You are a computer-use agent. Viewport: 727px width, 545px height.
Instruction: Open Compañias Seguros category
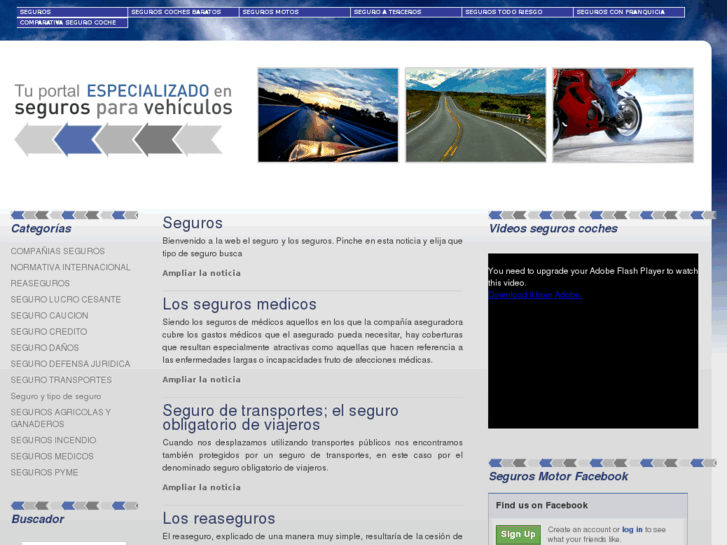pyautogui.click(x=57, y=251)
